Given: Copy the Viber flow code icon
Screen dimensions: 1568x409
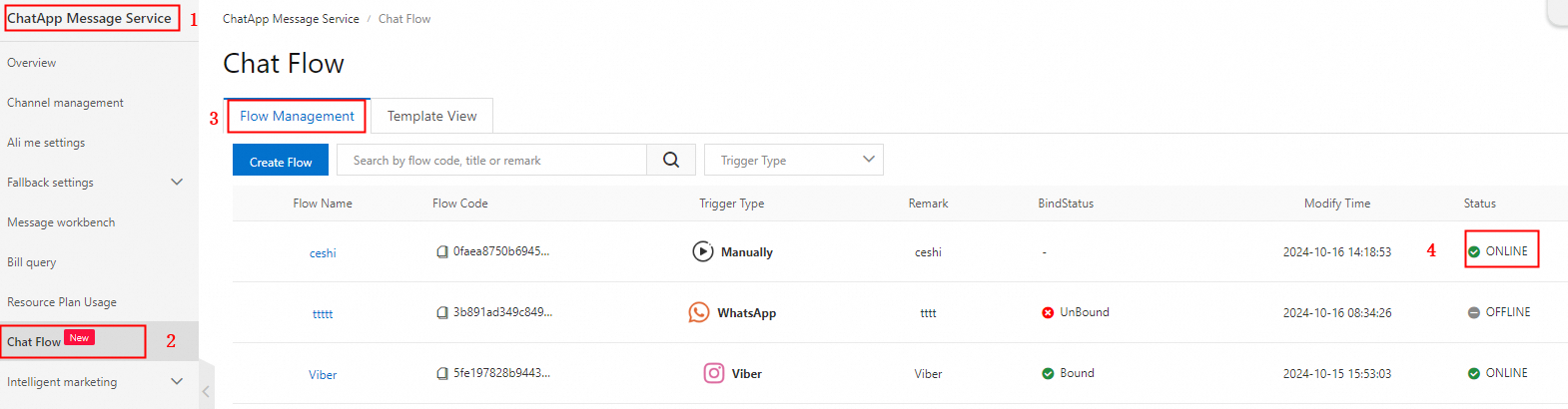Looking at the screenshot, I should coord(442,373).
